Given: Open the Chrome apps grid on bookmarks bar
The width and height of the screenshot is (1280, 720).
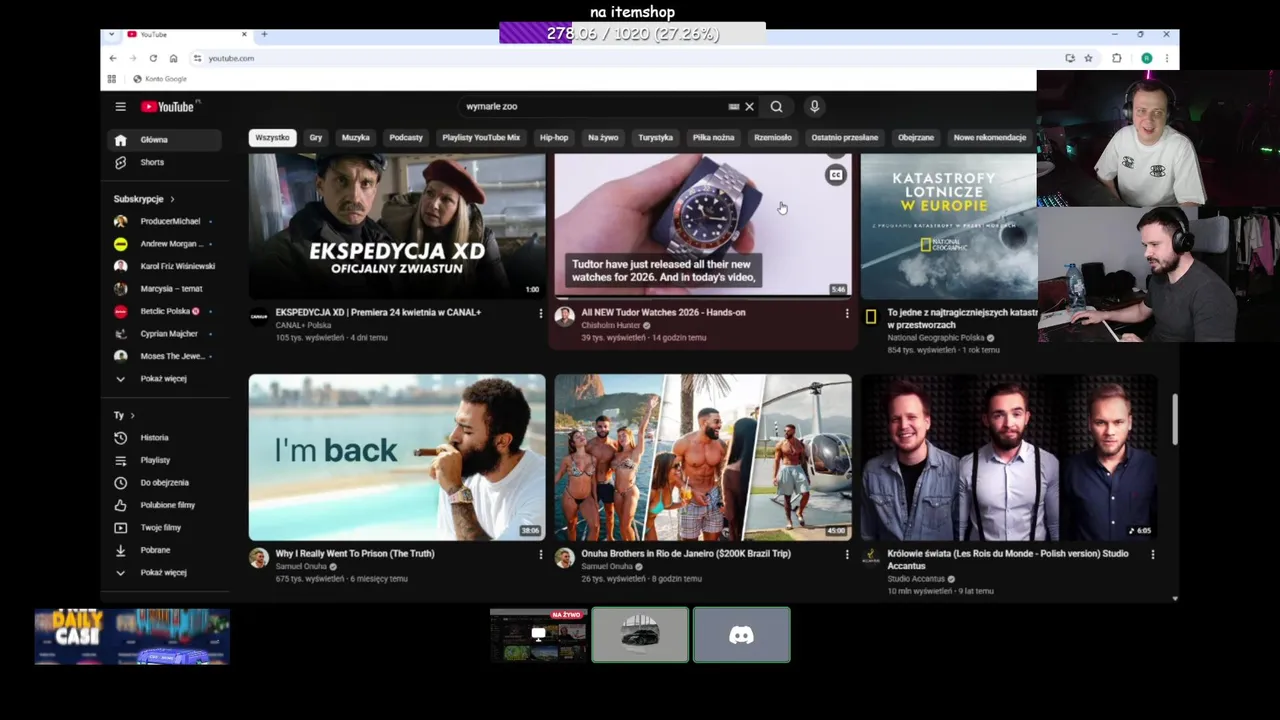Looking at the screenshot, I should click(112, 79).
